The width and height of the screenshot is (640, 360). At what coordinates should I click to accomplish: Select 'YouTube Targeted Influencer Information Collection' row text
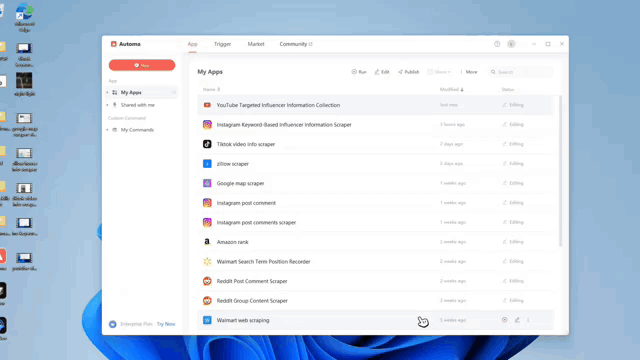[278, 105]
